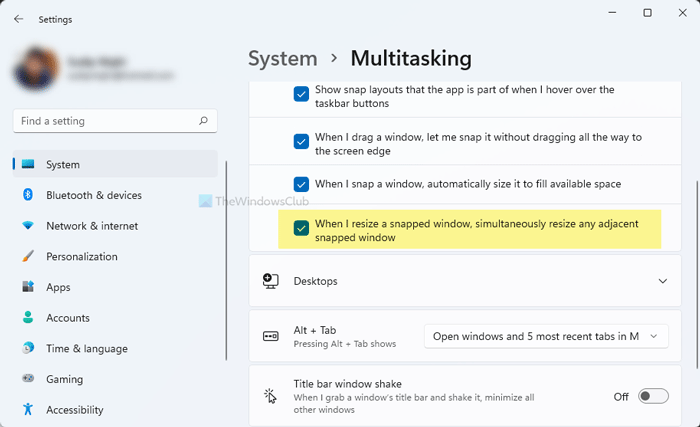700x427 pixels.
Task: Go to Time & language settings
Action: click(x=86, y=349)
